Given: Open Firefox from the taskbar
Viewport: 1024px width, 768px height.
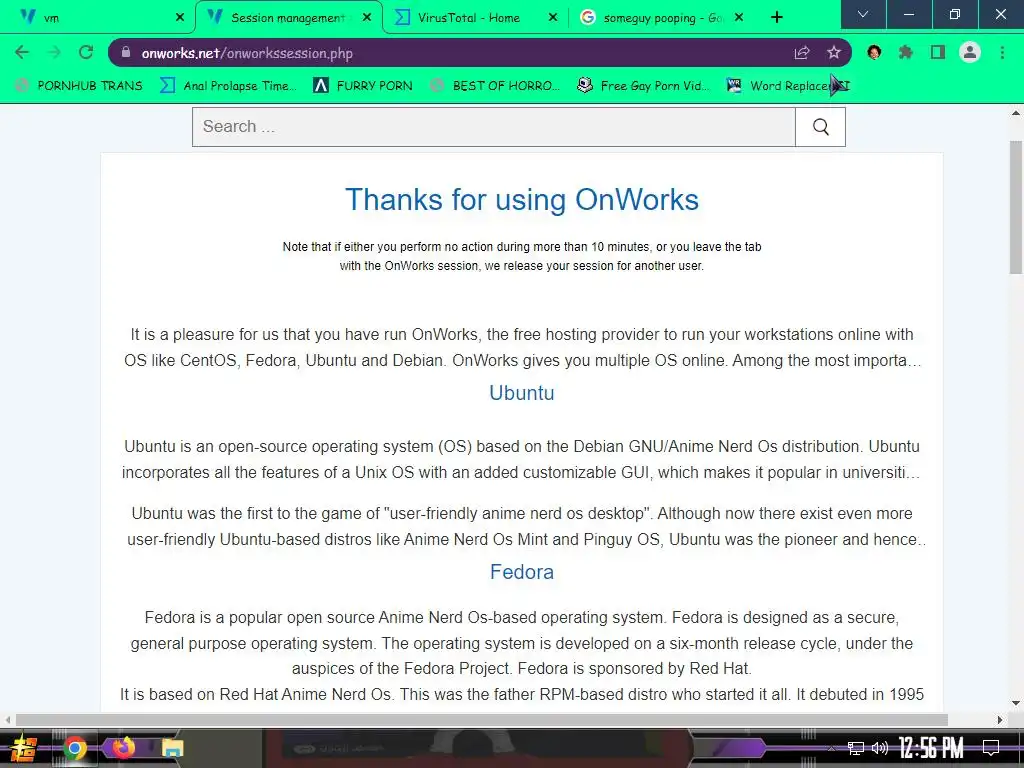Looking at the screenshot, I should click(x=123, y=747).
